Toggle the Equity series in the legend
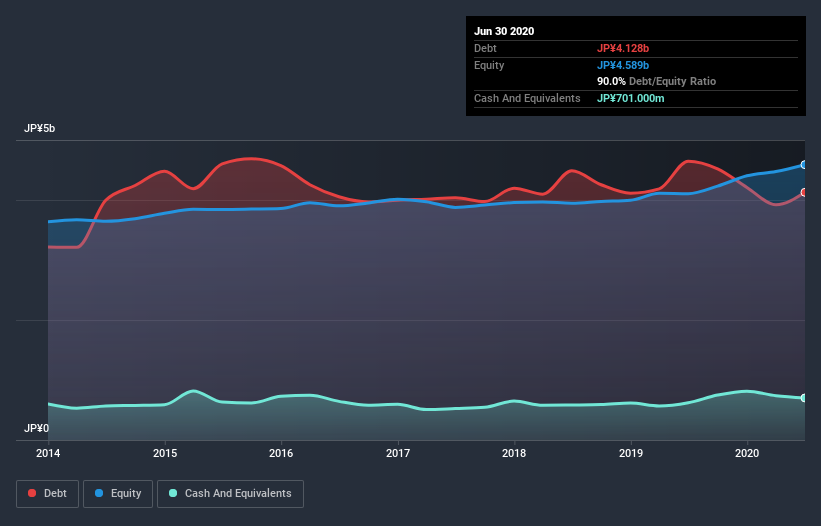 click(x=118, y=493)
